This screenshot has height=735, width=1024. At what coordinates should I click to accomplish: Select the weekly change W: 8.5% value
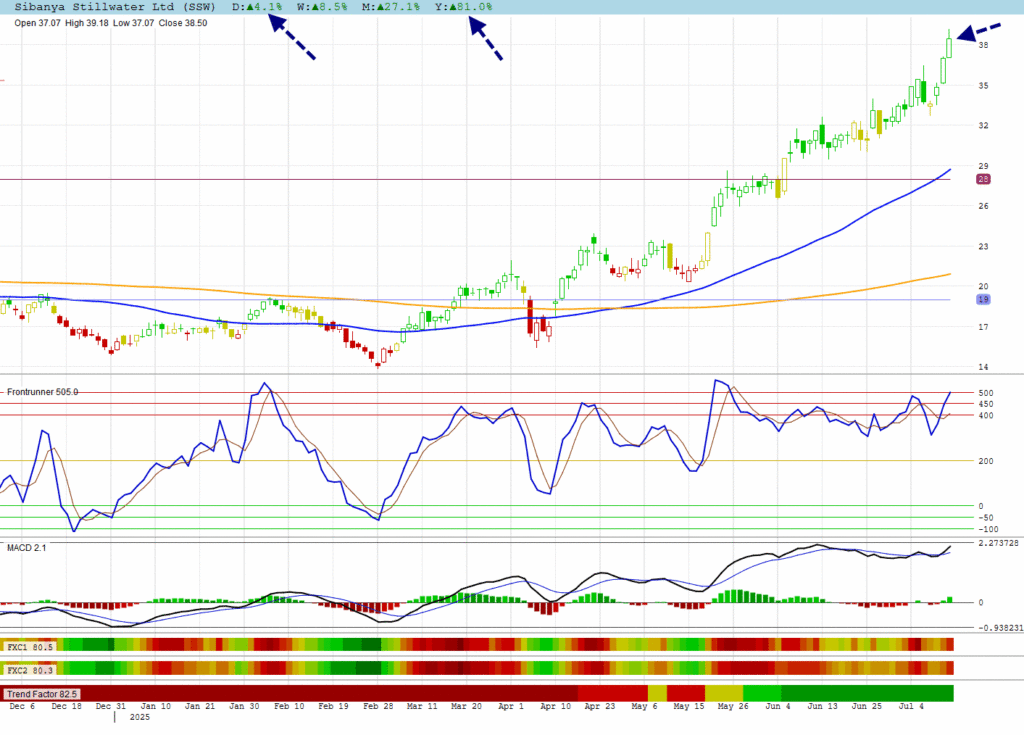click(x=322, y=7)
